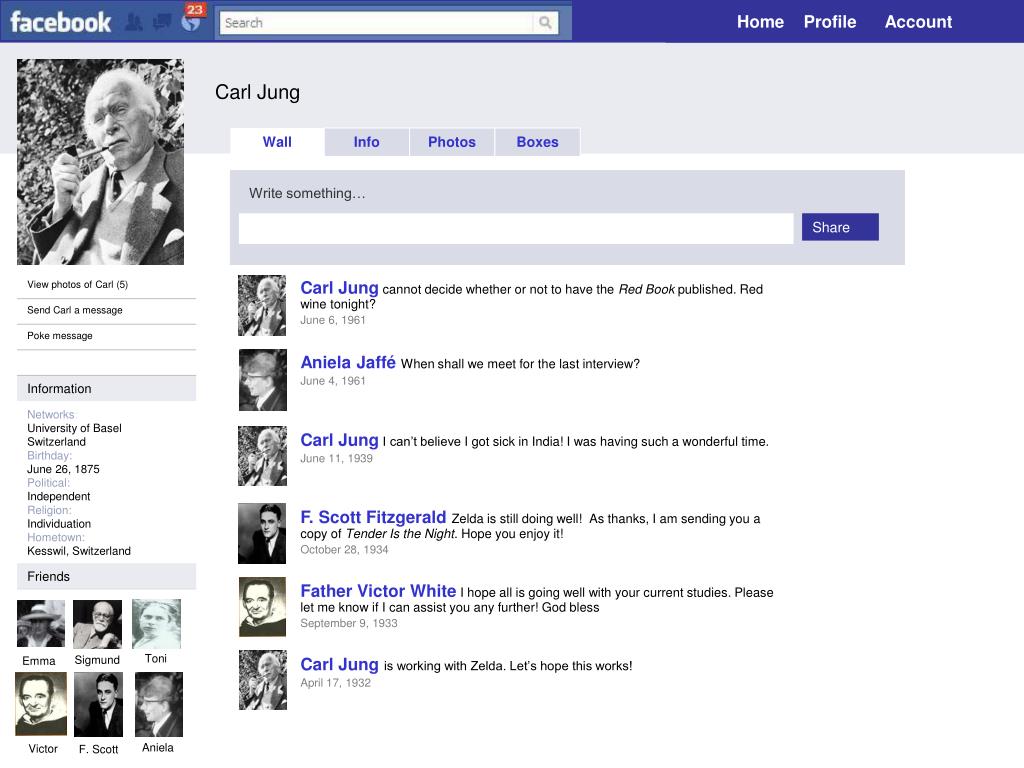
Task: Open Carl Jung name on Red Book post
Action: pyautogui.click(x=339, y=288)
